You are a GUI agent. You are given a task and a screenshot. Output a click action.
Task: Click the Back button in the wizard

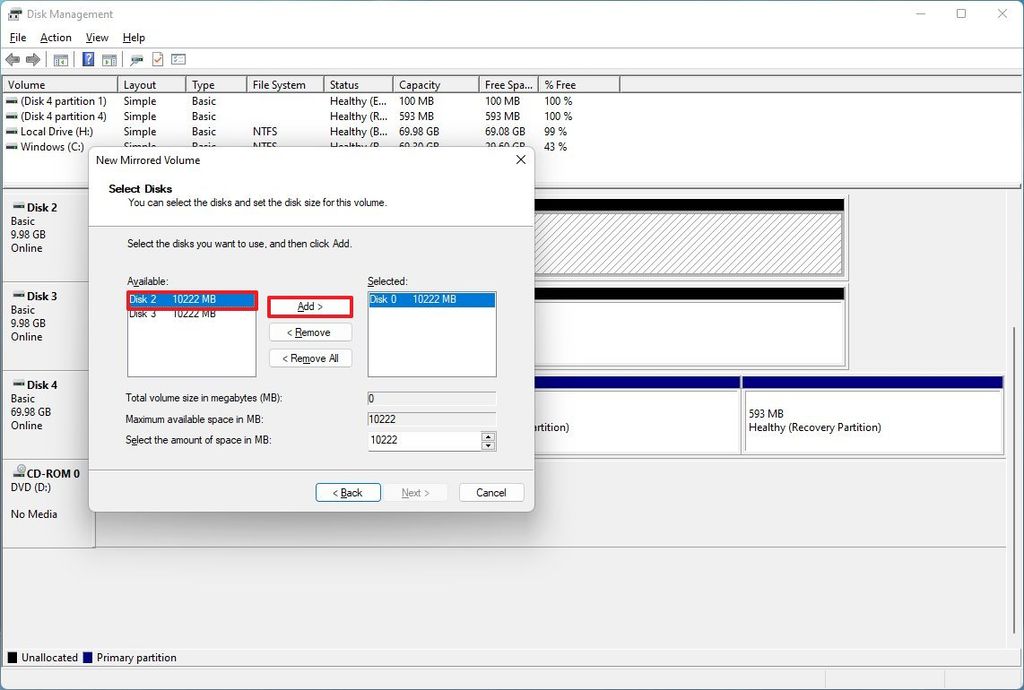coord(347,492)
